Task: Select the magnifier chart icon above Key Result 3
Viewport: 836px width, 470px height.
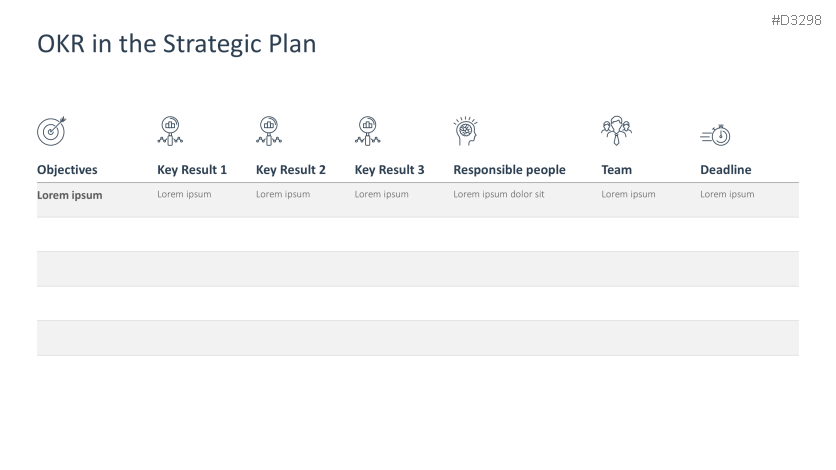Action: [x=367, y=130]
